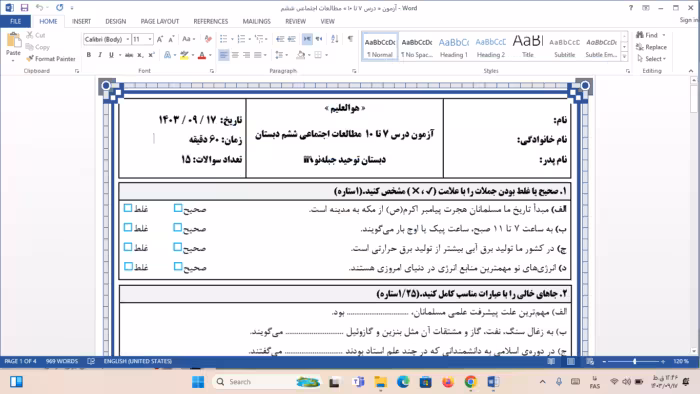Check صحیح box for statement ج
The width and height of the screenshot is (700, 394).
pyautogui.click(x=178, y=247)
